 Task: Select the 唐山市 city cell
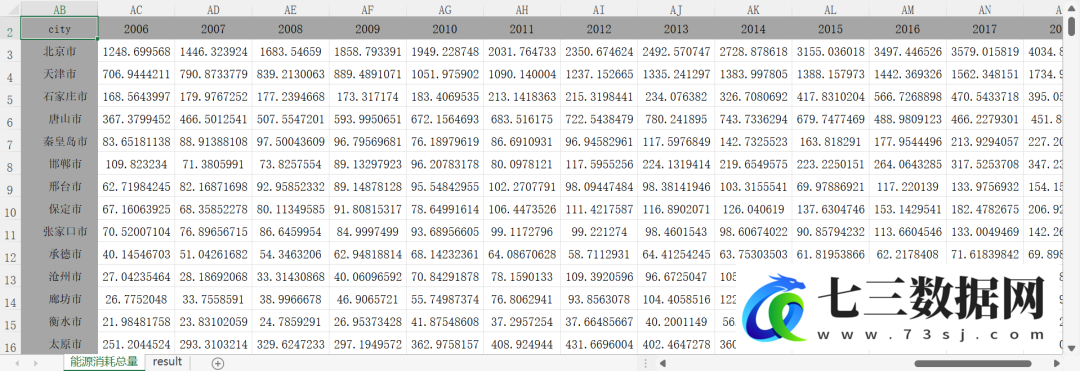coord(59,120)
